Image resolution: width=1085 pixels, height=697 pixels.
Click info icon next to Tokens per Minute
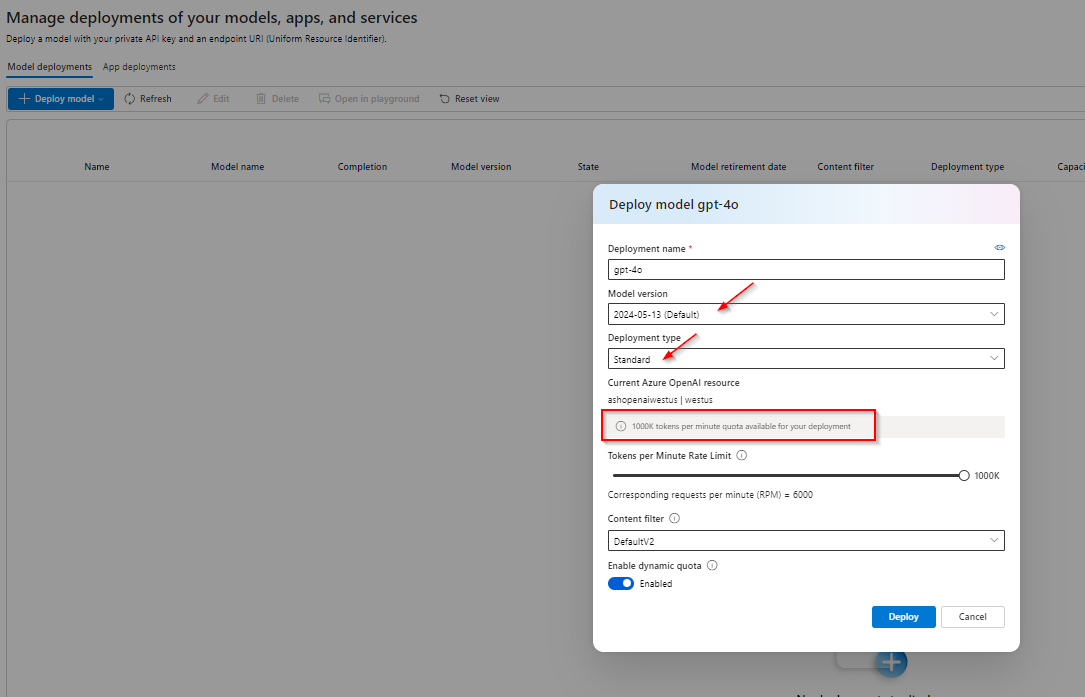[742, 455]
